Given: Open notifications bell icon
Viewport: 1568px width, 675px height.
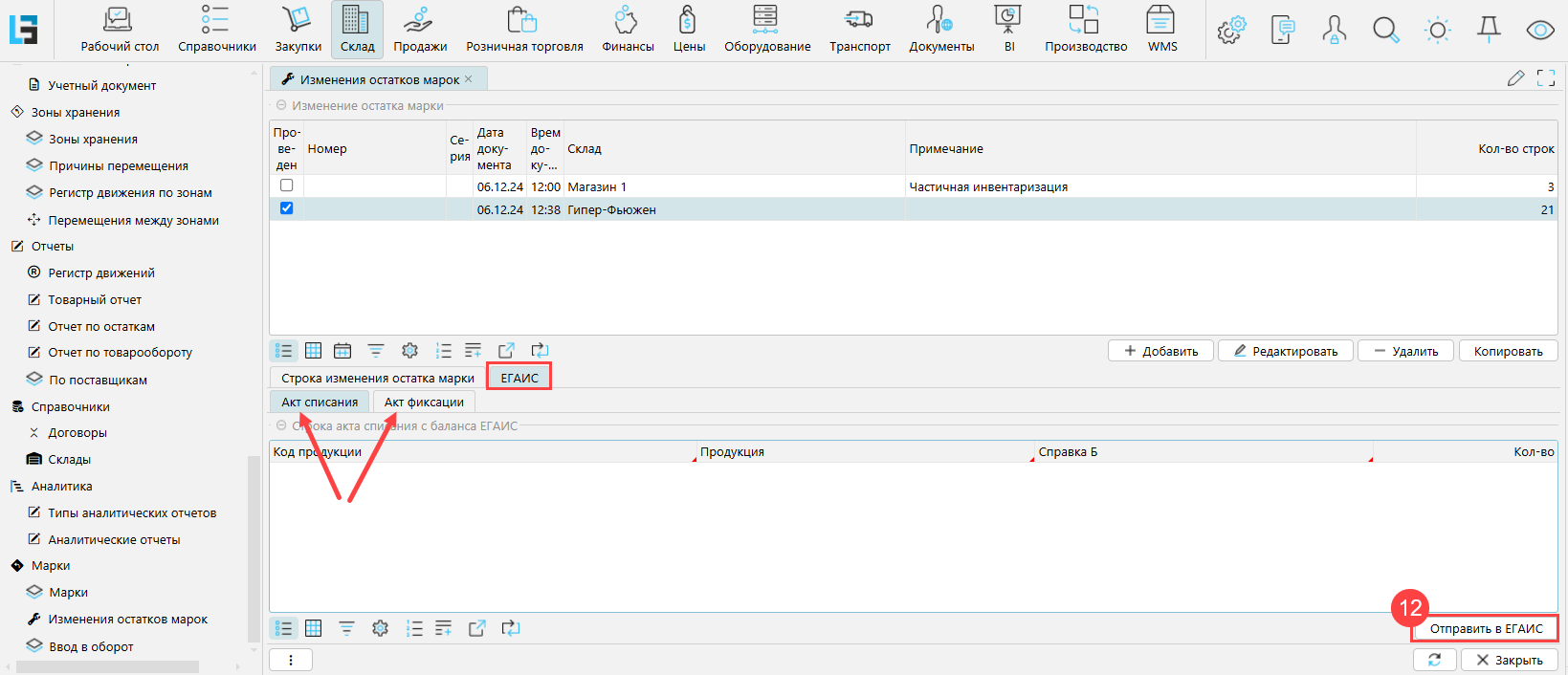Looking at the screenshot, I should [x=1489, y=31].
